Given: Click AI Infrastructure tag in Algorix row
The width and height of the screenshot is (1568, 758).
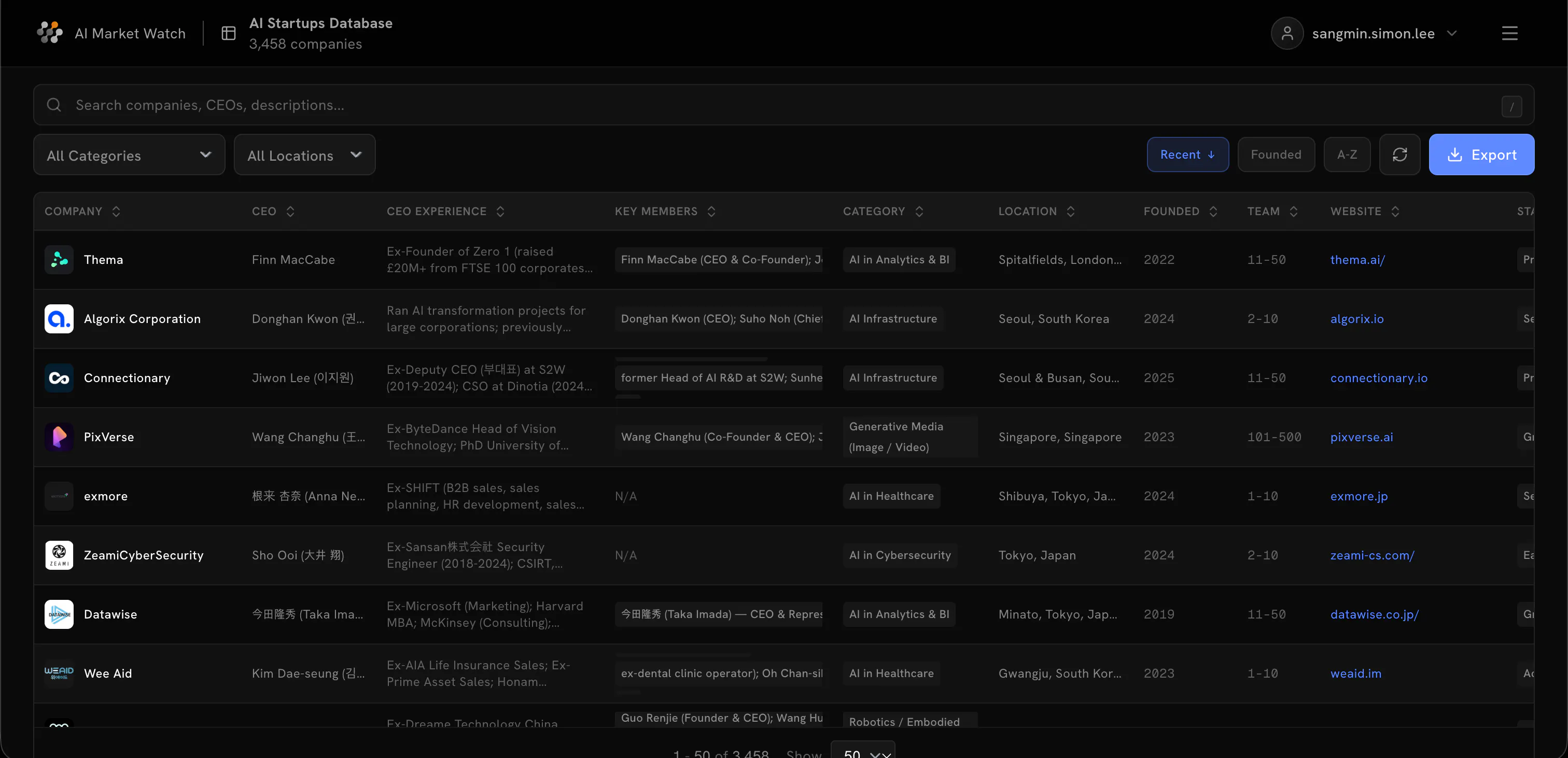Looking at the screenshot, I should pyautogui.click(x=893, y=318).
